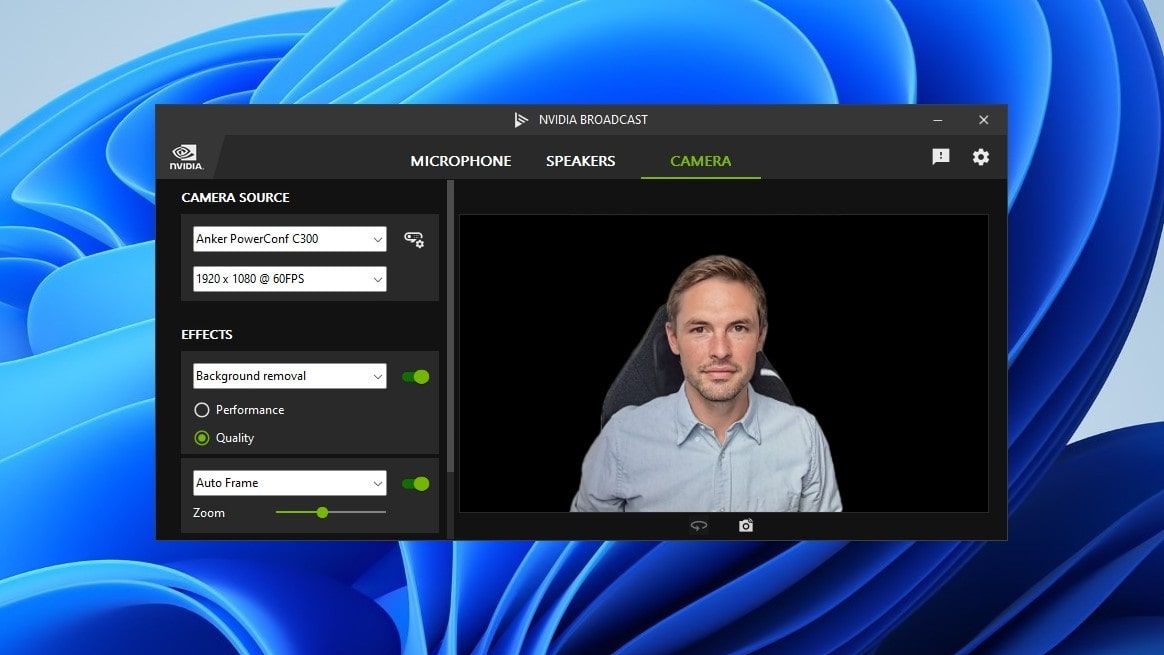Click the NVIDIA Broadcast title bar icon
Viewport: 1164px width, 655px height.
[521, 119]
